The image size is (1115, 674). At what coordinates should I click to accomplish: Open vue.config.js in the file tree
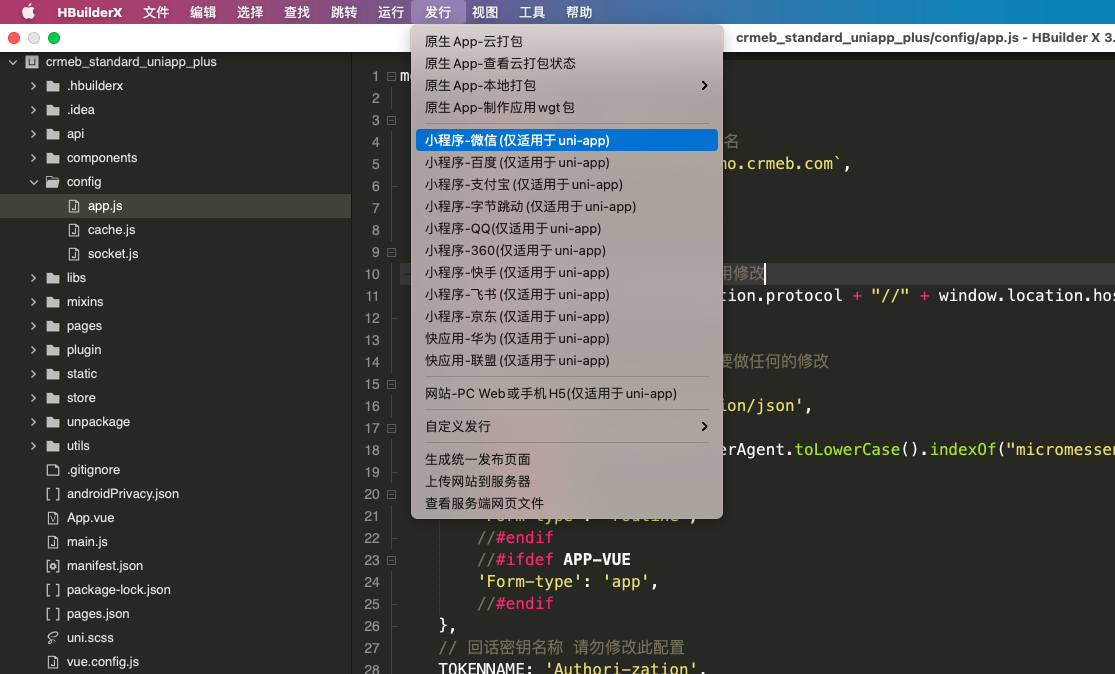pyautogui.click(x=102, y=662)
